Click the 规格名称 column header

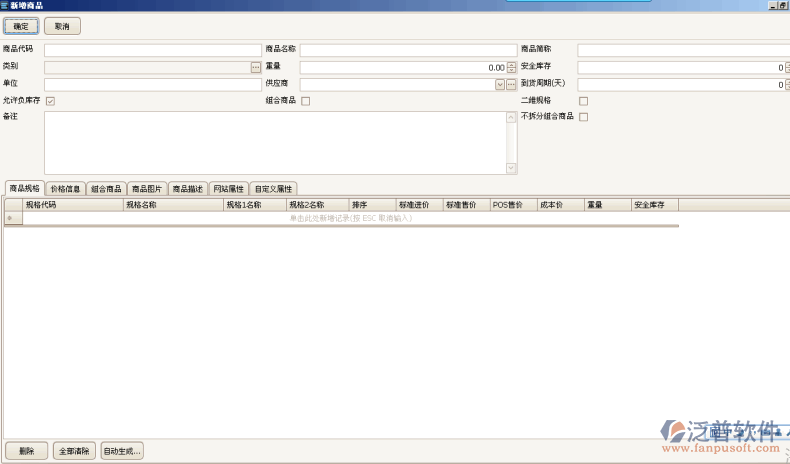point(173,205)
